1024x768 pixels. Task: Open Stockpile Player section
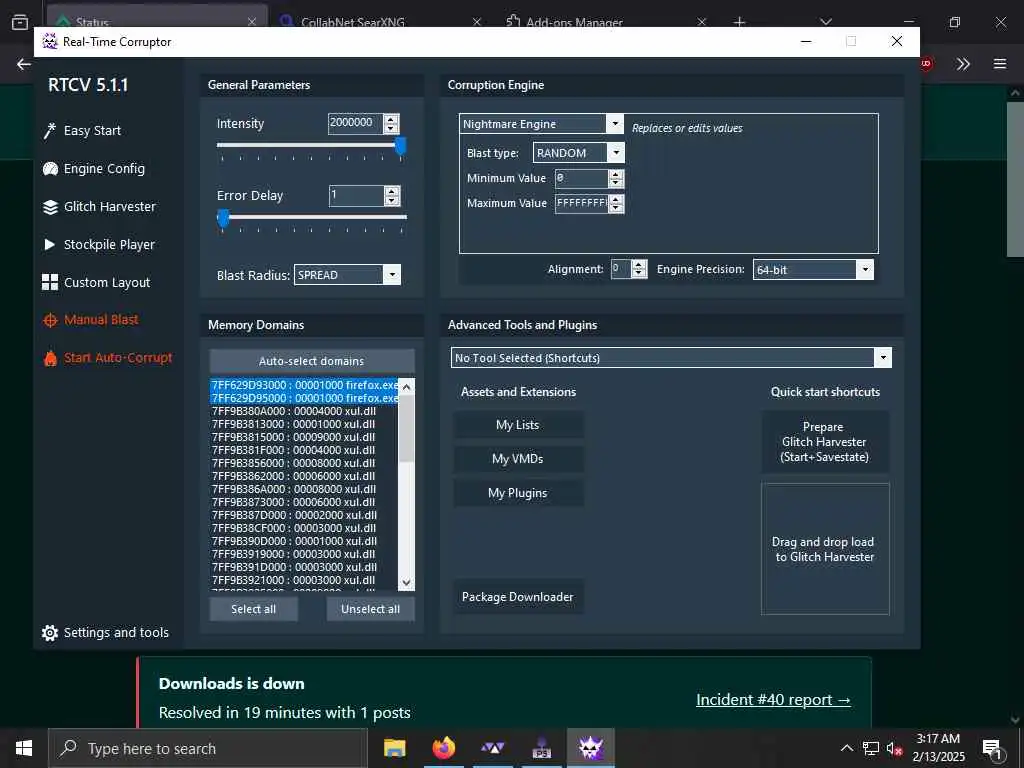(109, 244)
